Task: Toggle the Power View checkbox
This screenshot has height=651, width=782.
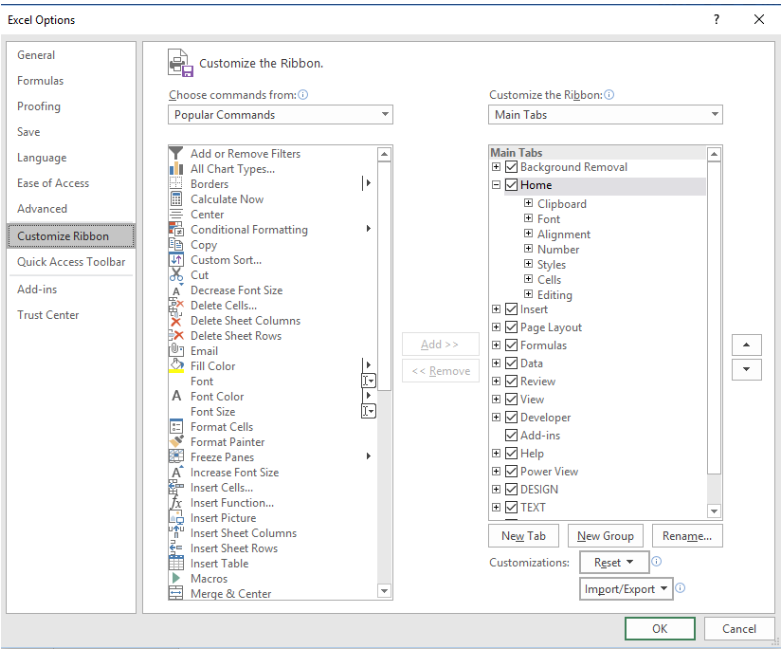Action: (511, 471)
